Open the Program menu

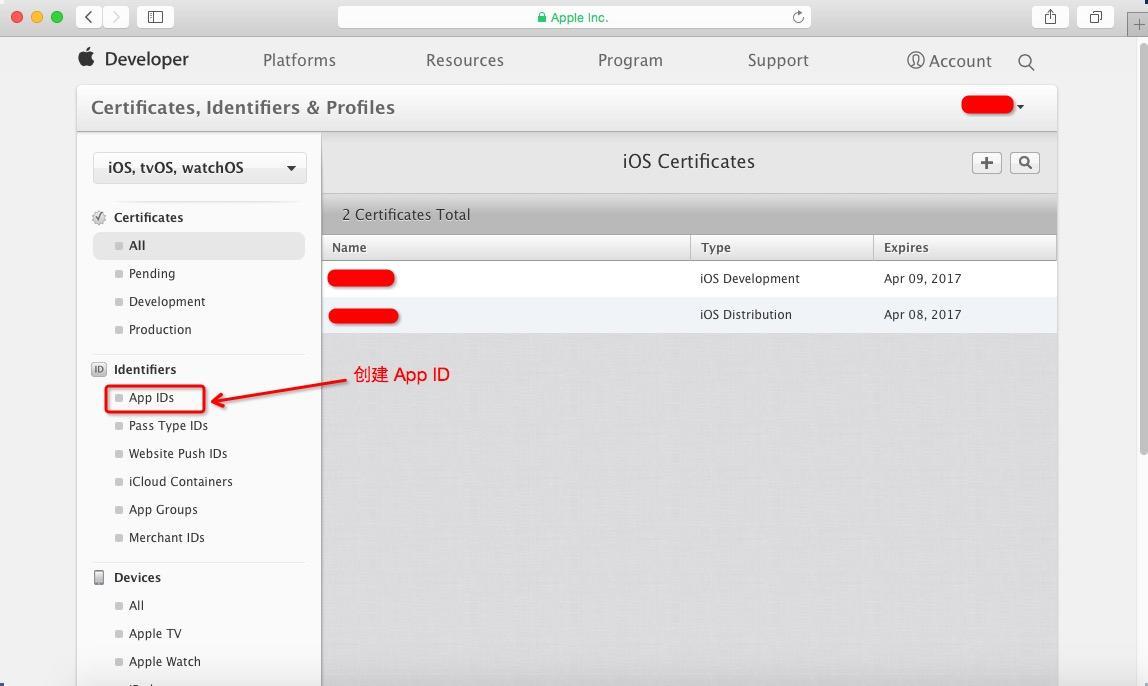point(630,60)
